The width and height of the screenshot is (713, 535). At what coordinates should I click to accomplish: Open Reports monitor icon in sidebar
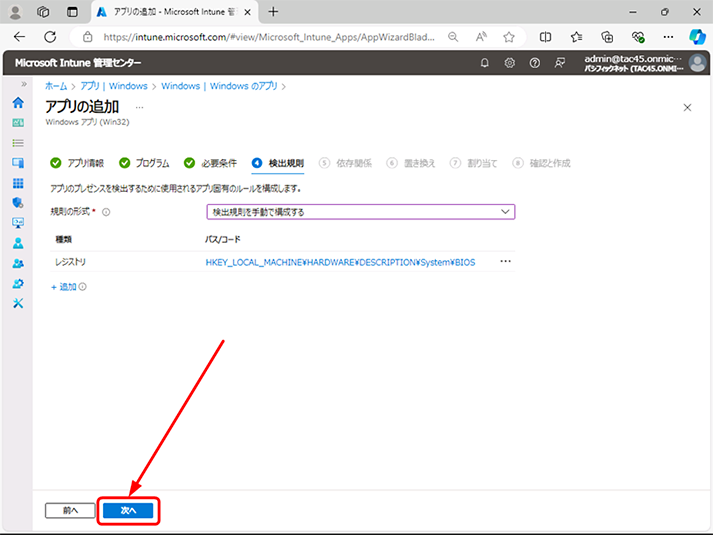pyautogui.click(x=18, y=223)
